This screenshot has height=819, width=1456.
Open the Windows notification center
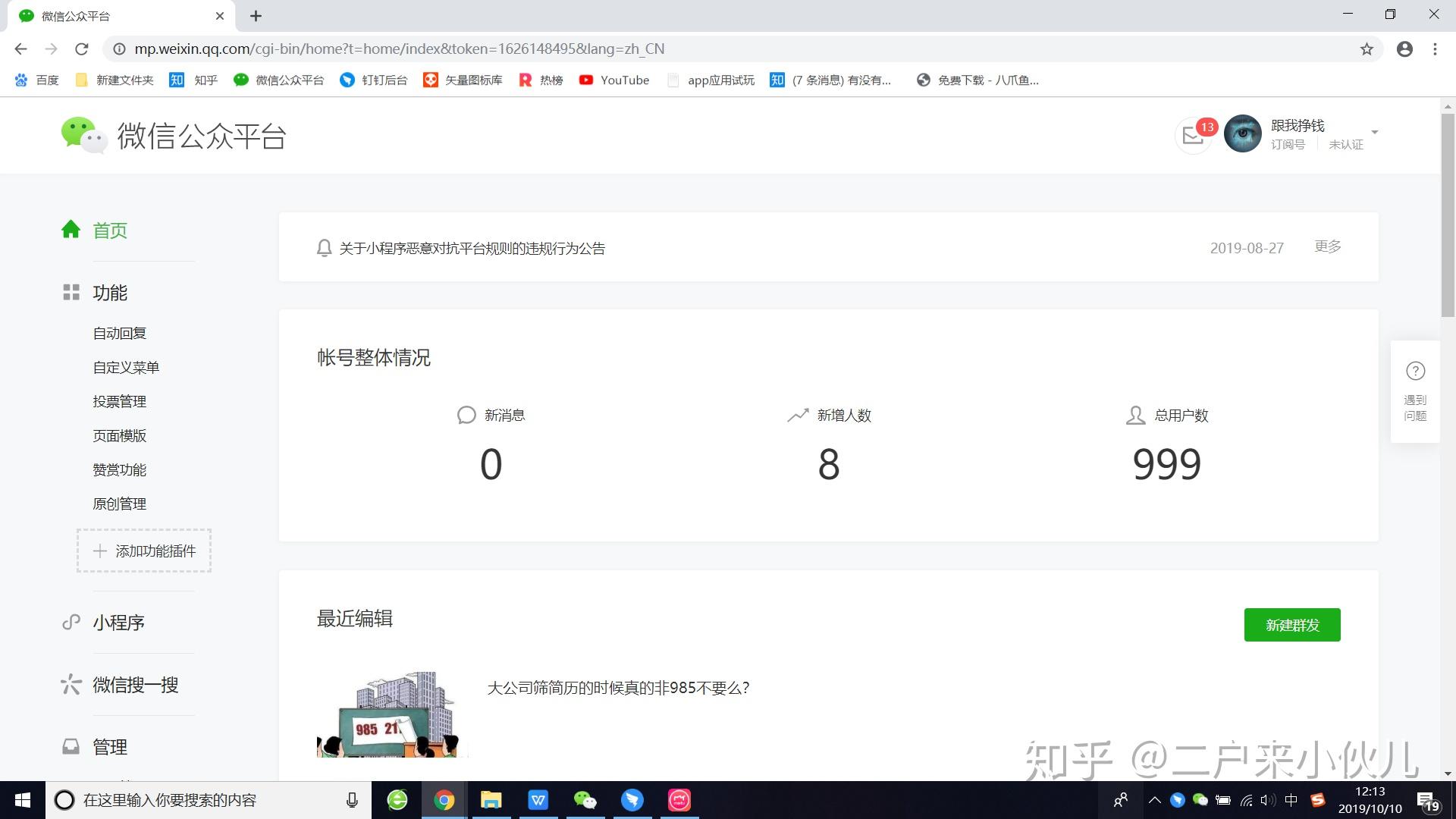tap(1427, 801)
